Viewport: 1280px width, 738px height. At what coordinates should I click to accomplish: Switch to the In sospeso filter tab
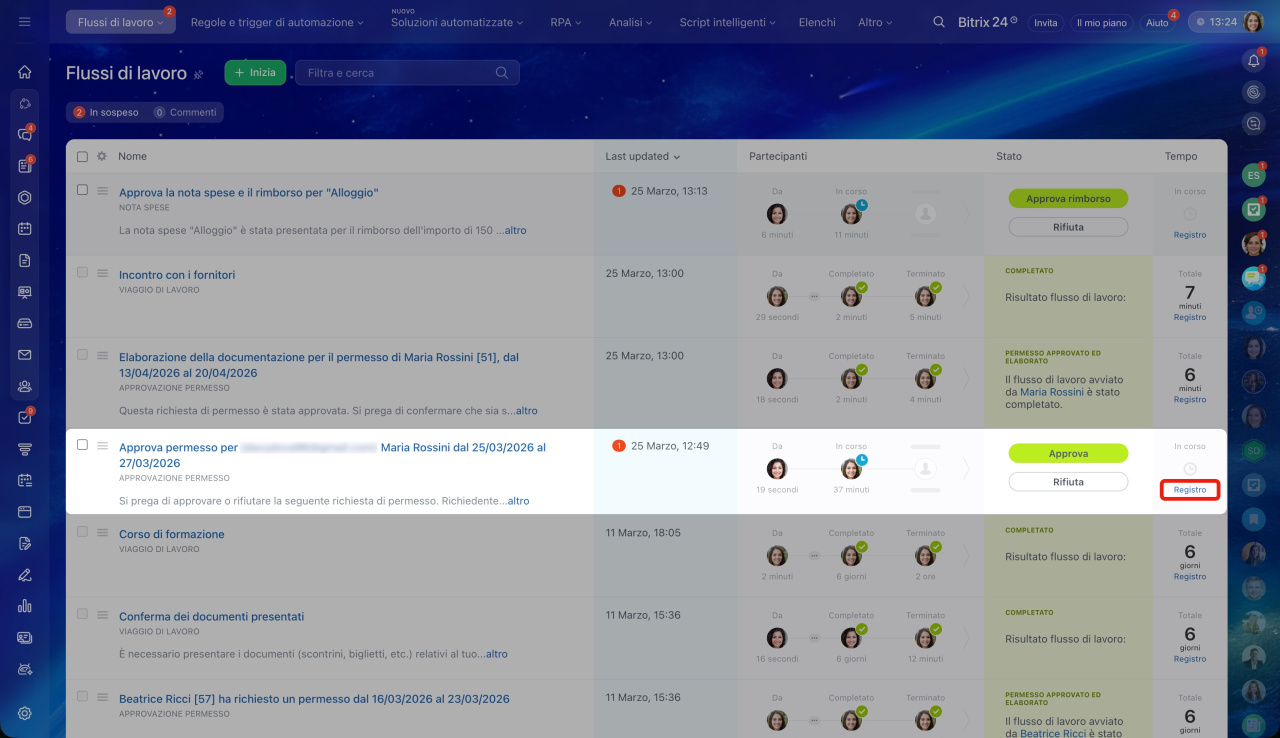[x=106, y=113]
